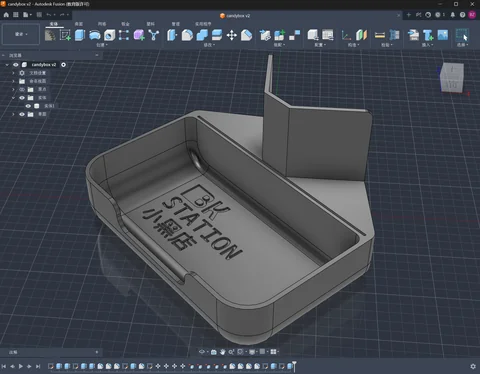Expand the 原点 origin folder
The image size is (480, 374).
tap(13, 89)
